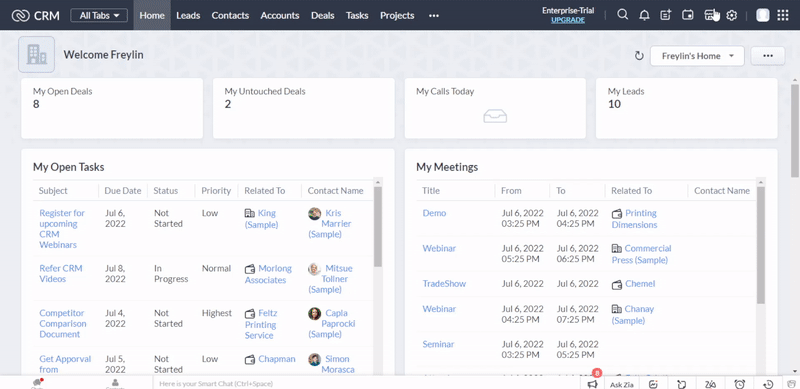Open the calendar icon in header

click(x=687, y=15)
